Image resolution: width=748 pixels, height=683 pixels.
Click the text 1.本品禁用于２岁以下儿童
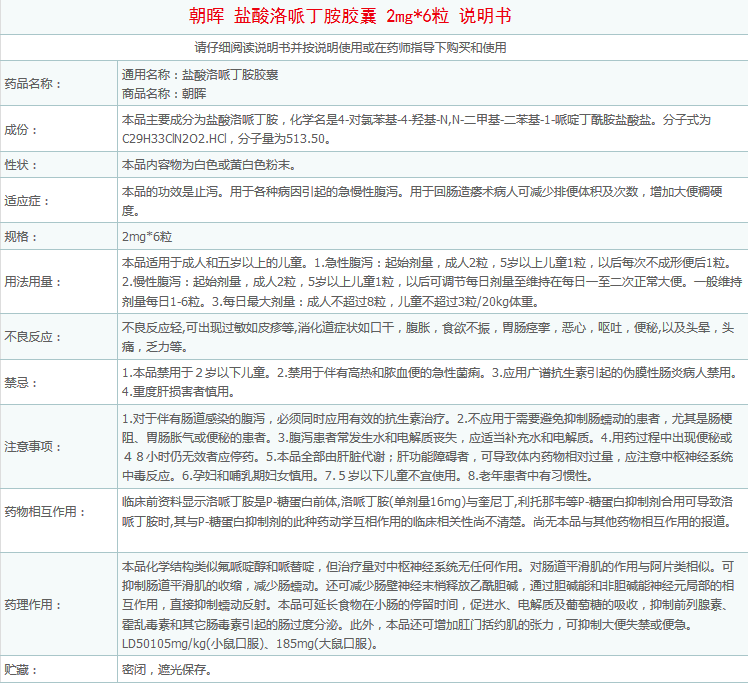[x=197, y=373]
